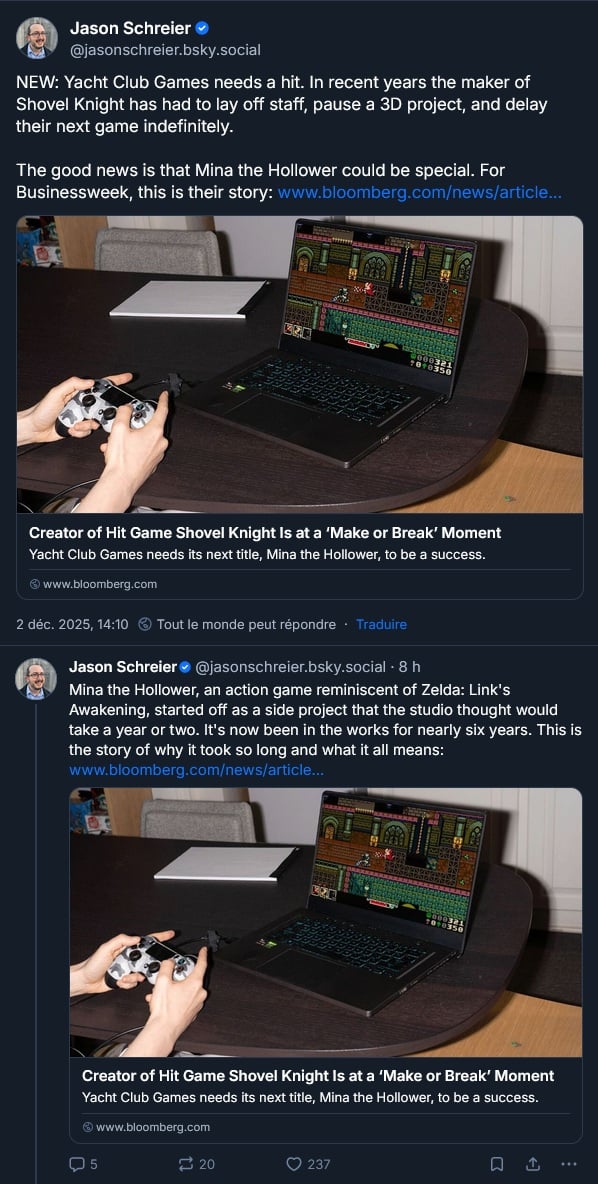Like the reply with the heart icon
Image resolution: width=598 pixels, height=1184 pixels.
(294, 1164)
